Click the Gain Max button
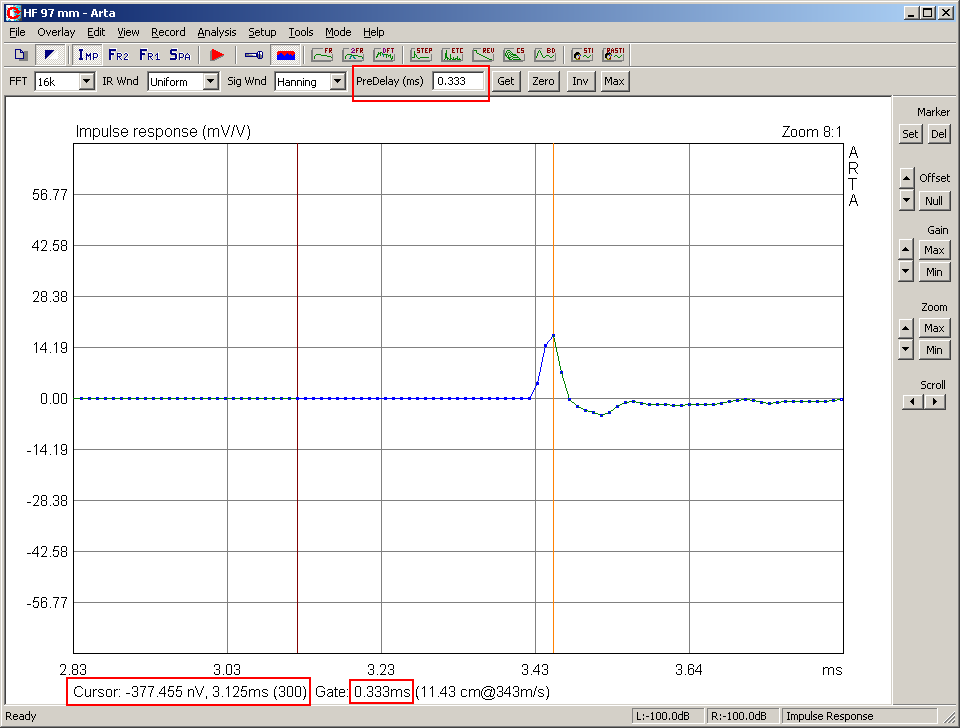The height and width of the screenshot is (728, 960). (934, 250)
